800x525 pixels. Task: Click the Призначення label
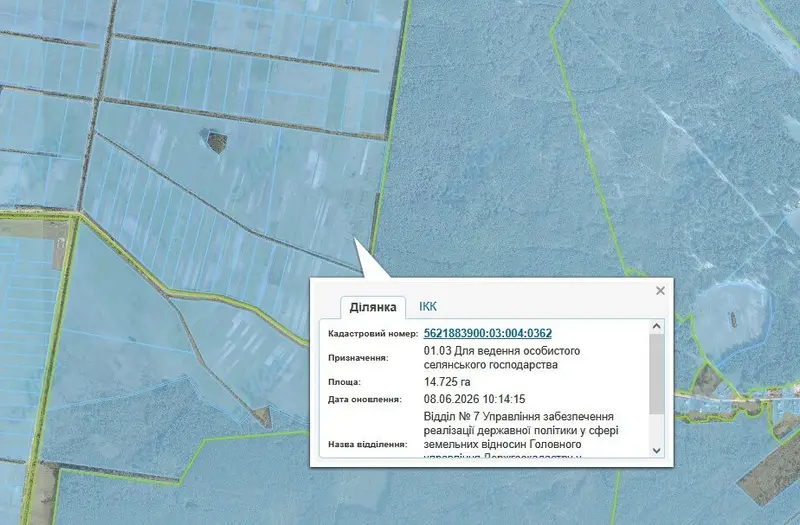(x=358, y=358)
